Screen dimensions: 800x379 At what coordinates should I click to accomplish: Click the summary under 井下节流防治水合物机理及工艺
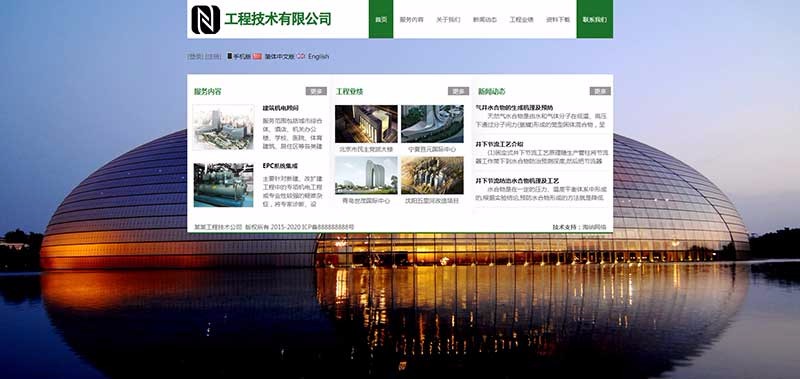pyautogui.click(x=541, y=193)
